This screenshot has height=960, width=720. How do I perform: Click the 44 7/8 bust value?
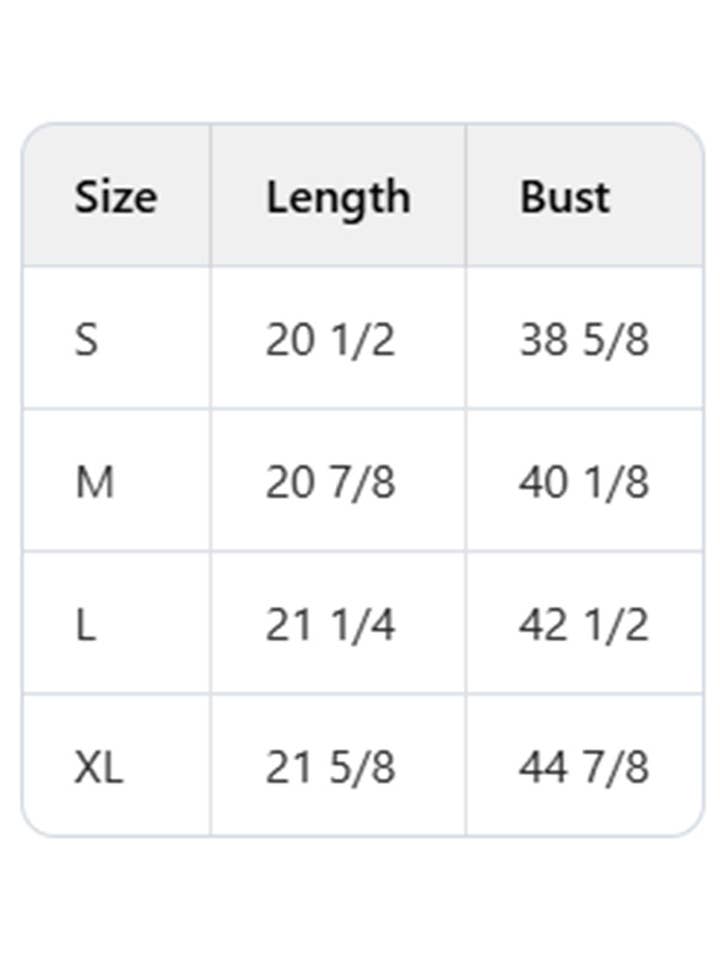pyautogui.click(x=584, y=768)
